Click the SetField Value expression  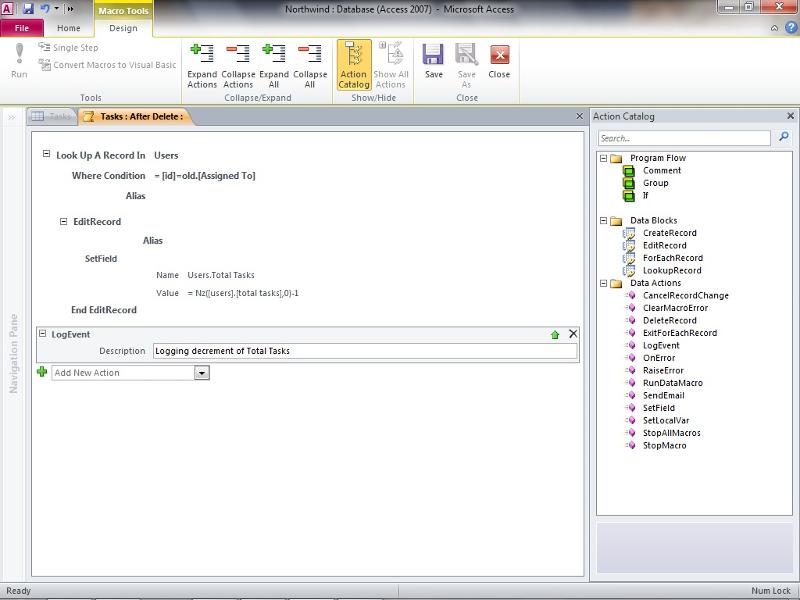(x=243, y=293)
